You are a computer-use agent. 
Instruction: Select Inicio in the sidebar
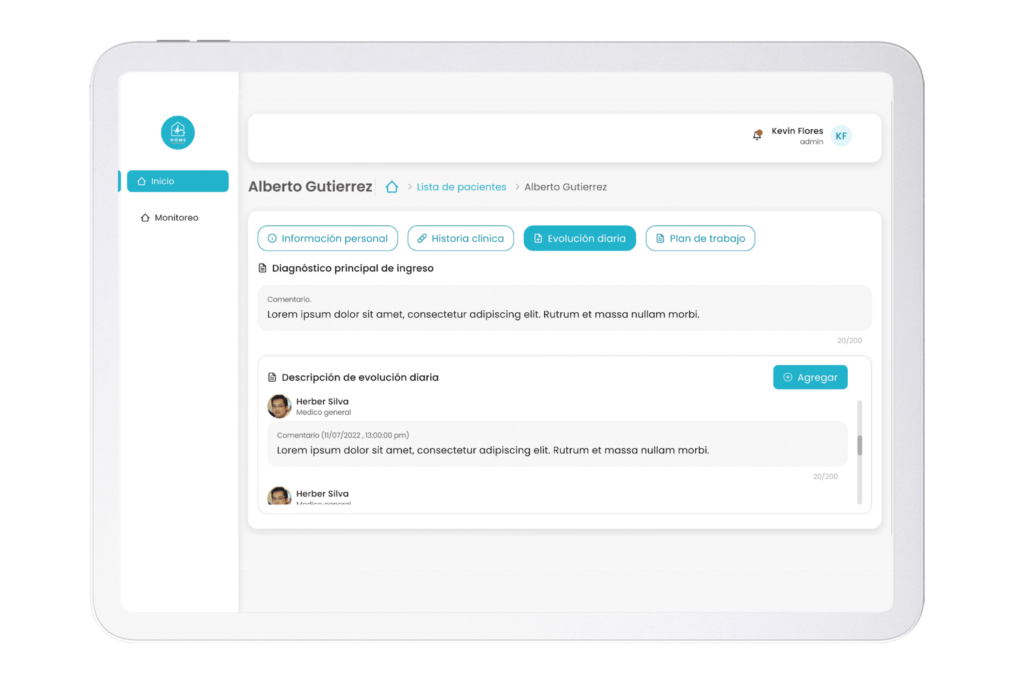pos(177,181)
